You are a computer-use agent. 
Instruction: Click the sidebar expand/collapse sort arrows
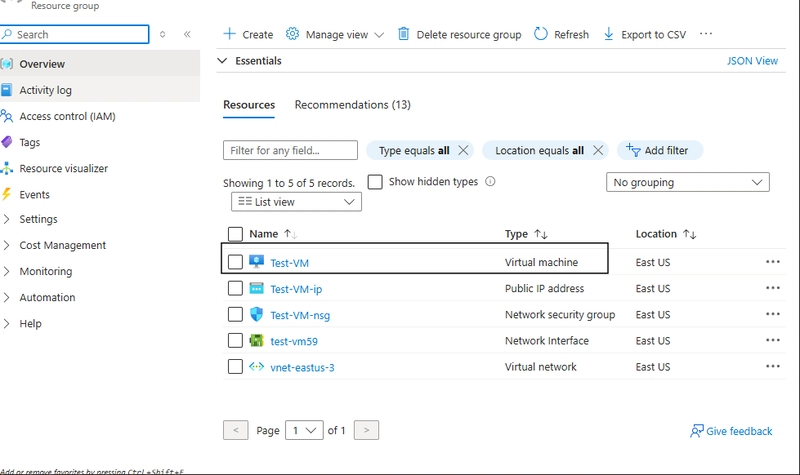coord(162,34)
